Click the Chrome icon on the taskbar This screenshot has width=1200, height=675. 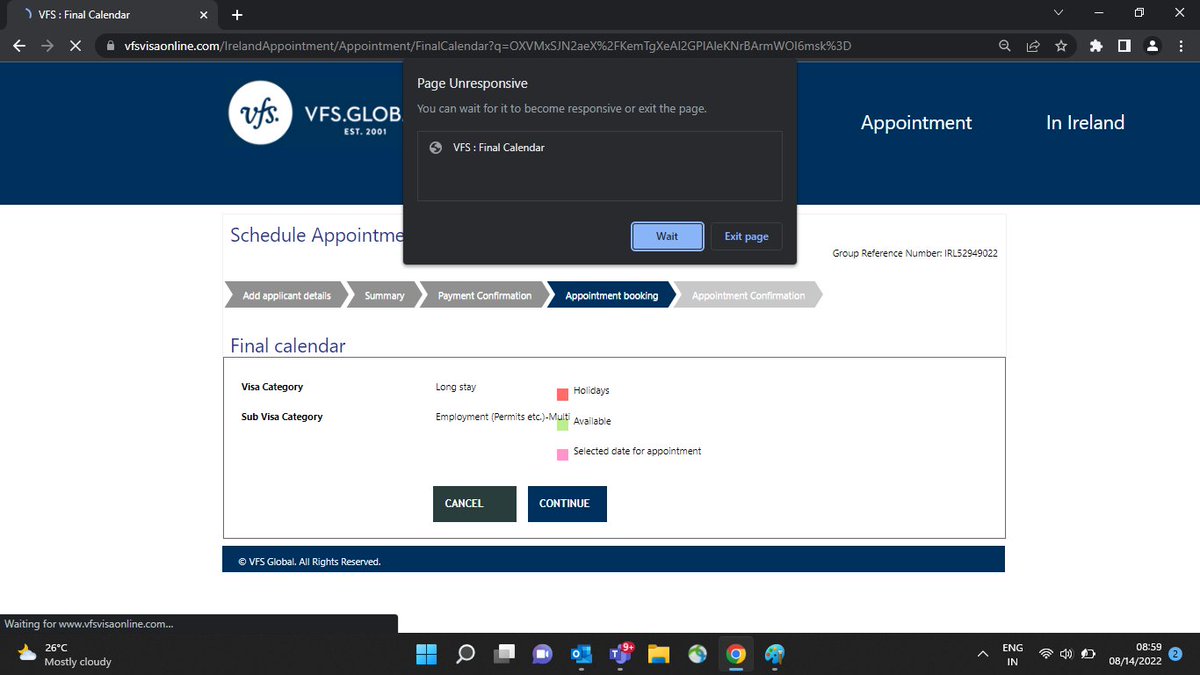click(736, 654)
